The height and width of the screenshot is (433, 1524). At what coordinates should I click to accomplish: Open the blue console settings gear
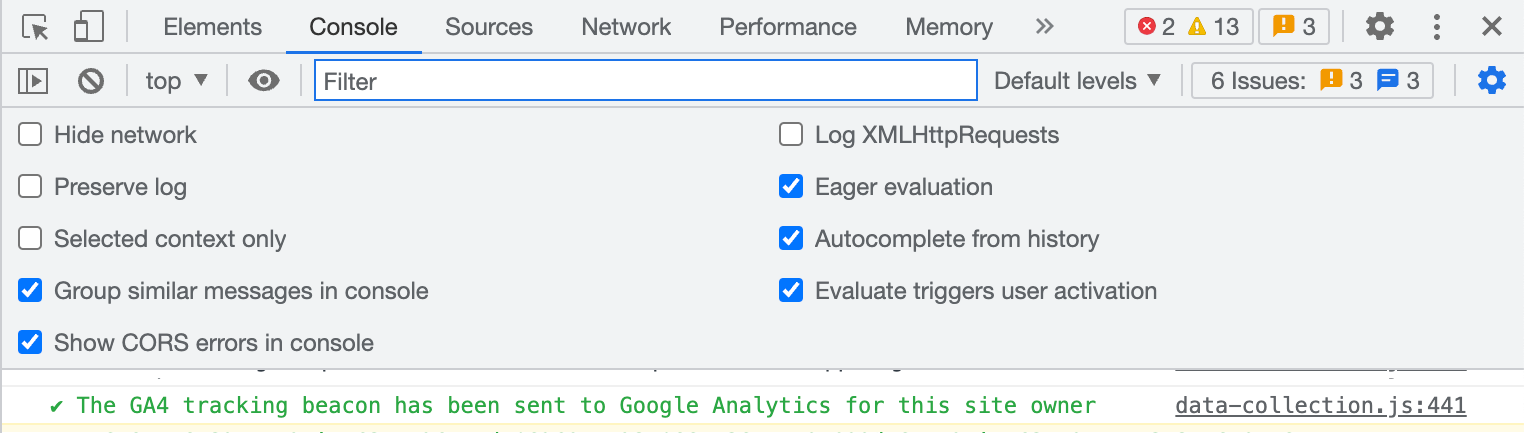click(x=1491, y=80)
